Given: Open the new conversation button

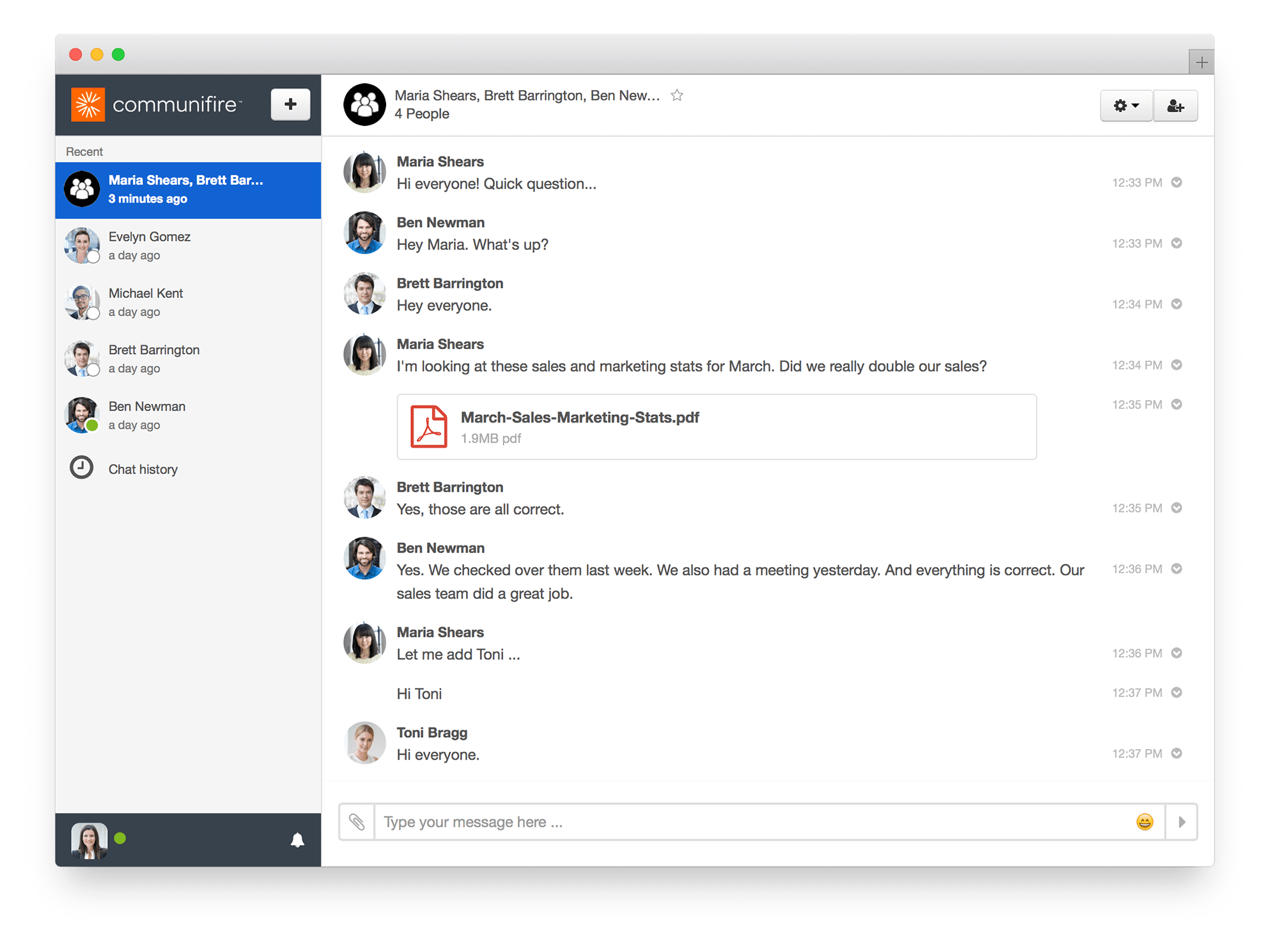Looking at the screenshot, I should pos(290,104).
